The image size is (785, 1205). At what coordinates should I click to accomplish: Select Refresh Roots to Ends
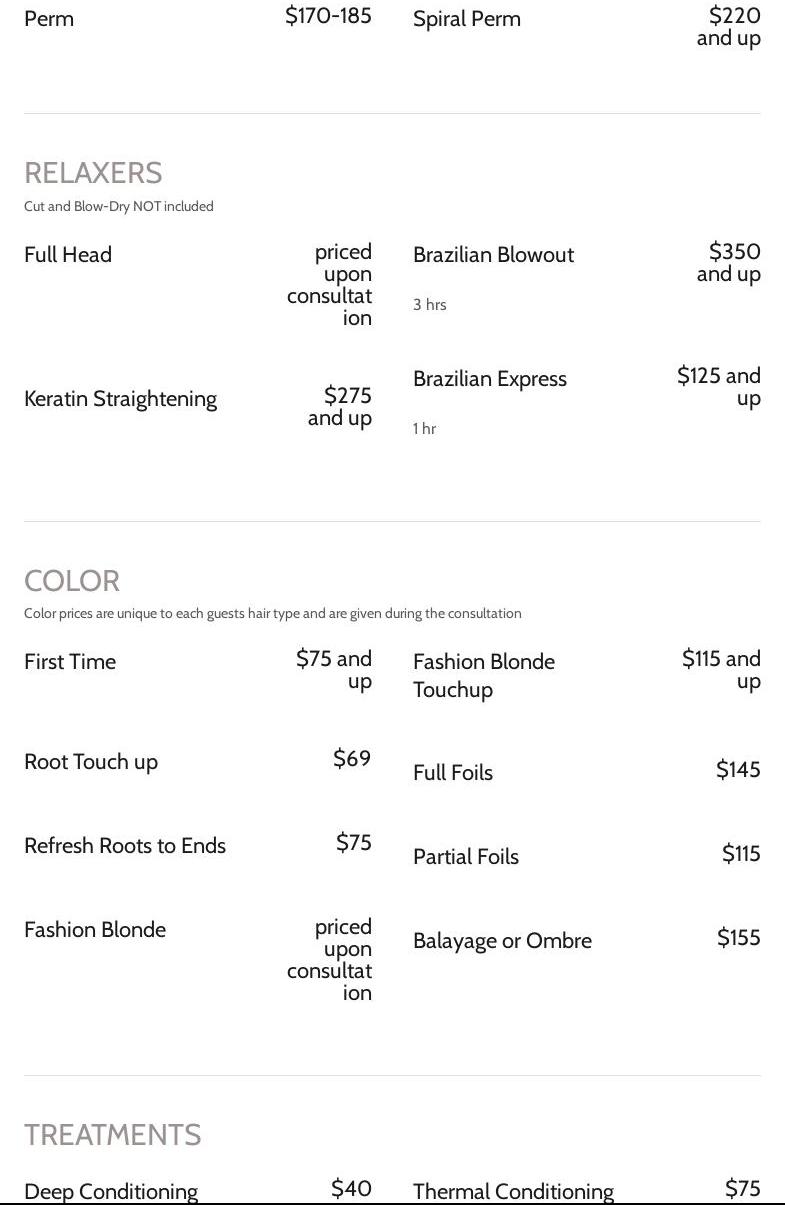coord(125,845)
